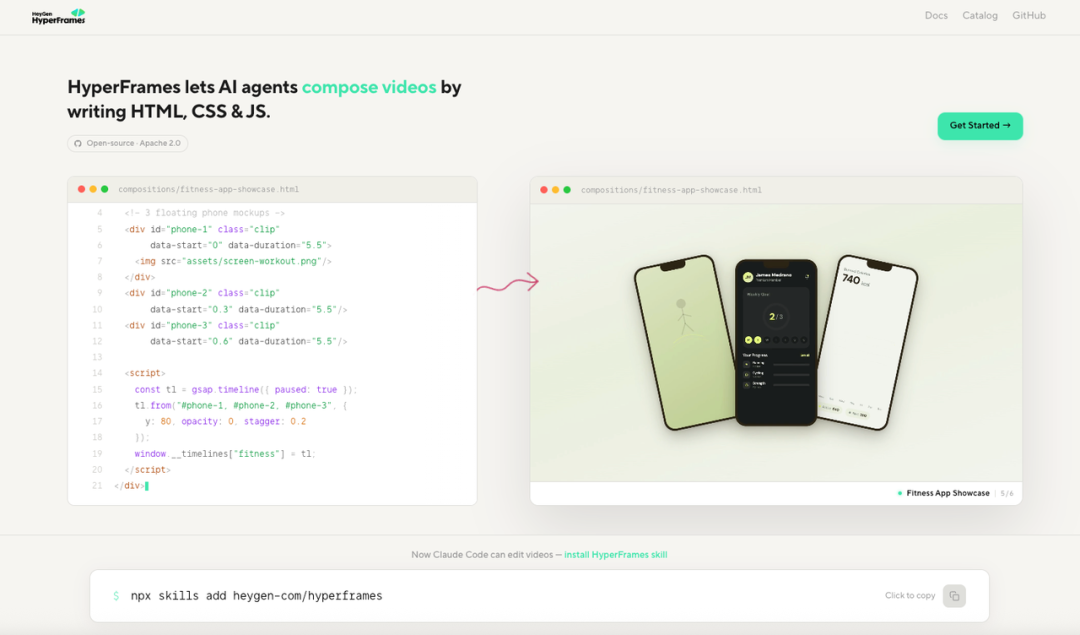This screenshot has width=1080, height=635.
Task: Click the Click to copy text
Action: click(x=910, y=596)
